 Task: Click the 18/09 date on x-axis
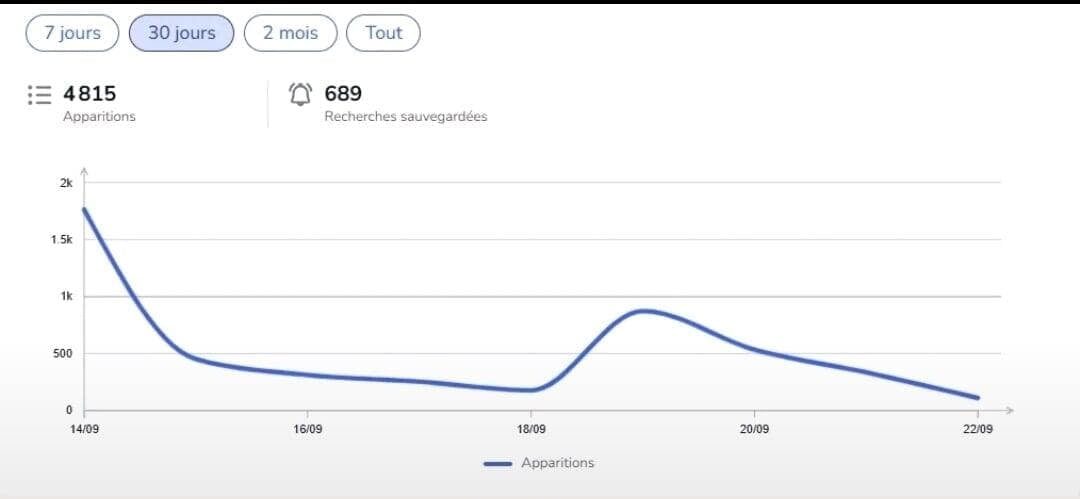point(530,429)
